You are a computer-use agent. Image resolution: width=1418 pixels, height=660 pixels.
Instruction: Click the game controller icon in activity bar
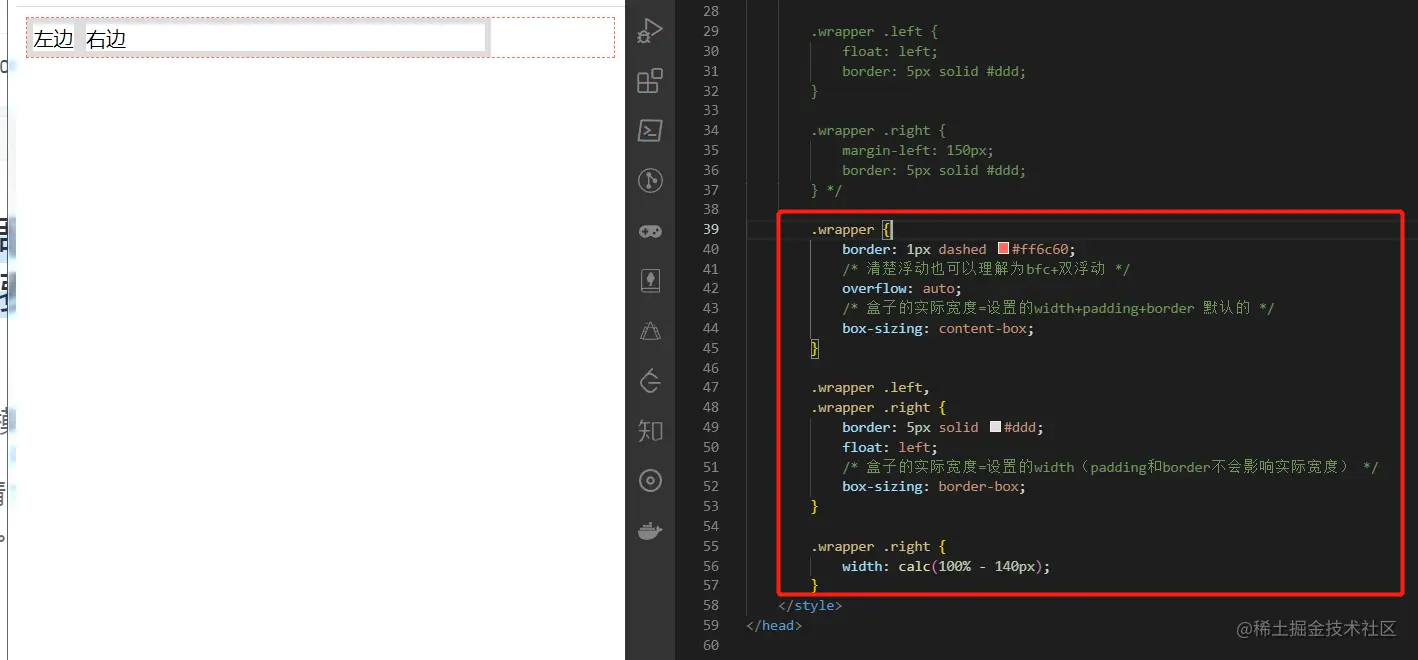pyautogui.click(x=650, y=231)
